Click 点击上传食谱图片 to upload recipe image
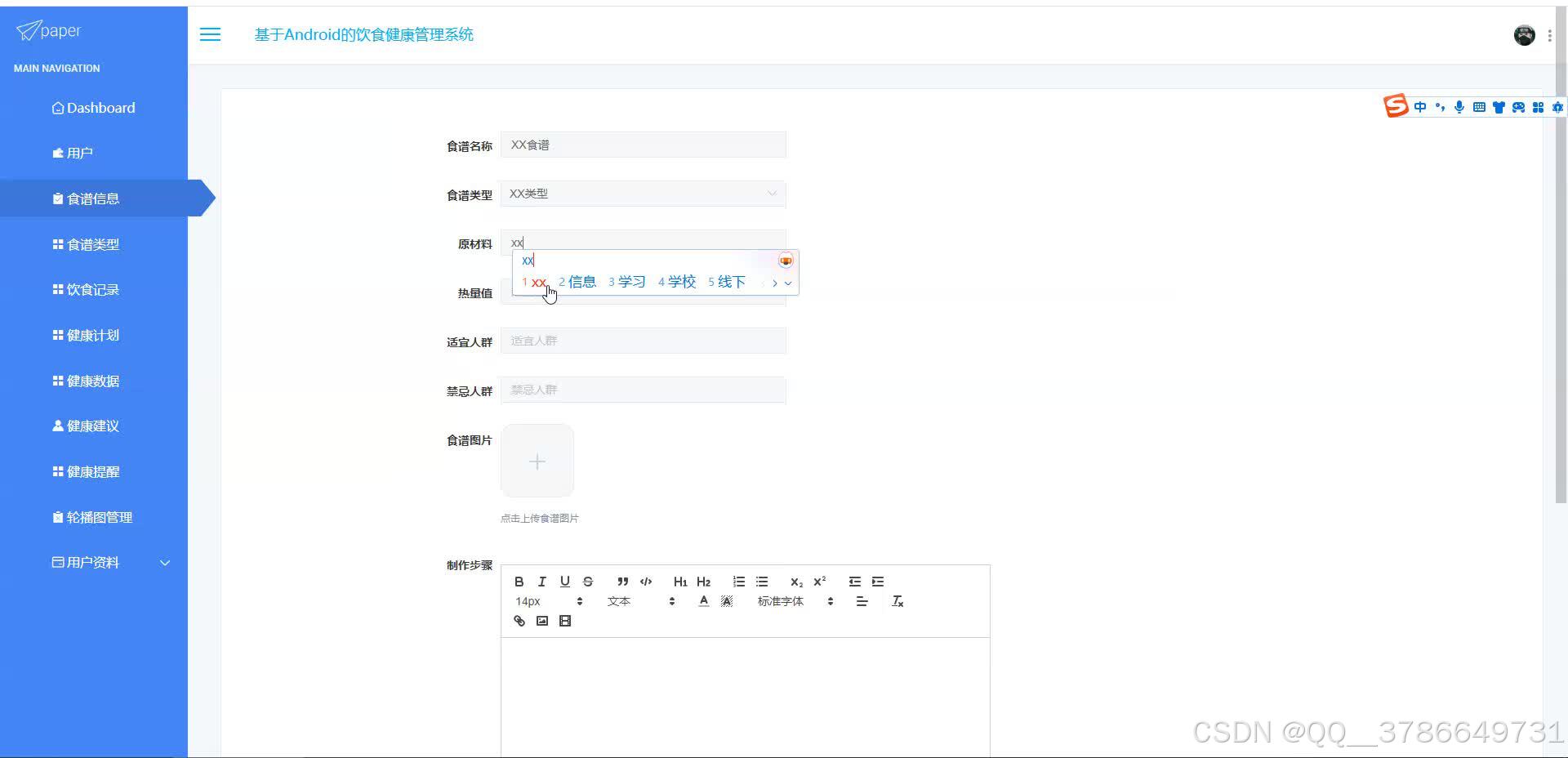 [540, 518]
